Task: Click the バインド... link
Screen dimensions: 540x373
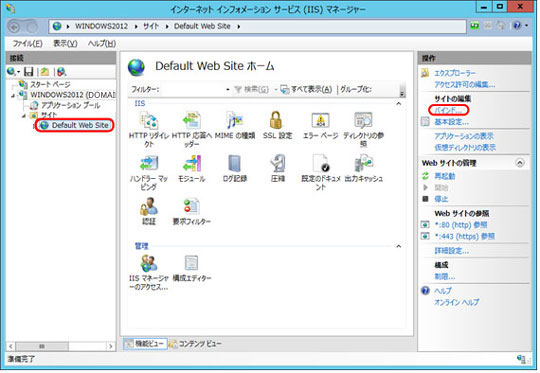Action: (x=448, y=110)
